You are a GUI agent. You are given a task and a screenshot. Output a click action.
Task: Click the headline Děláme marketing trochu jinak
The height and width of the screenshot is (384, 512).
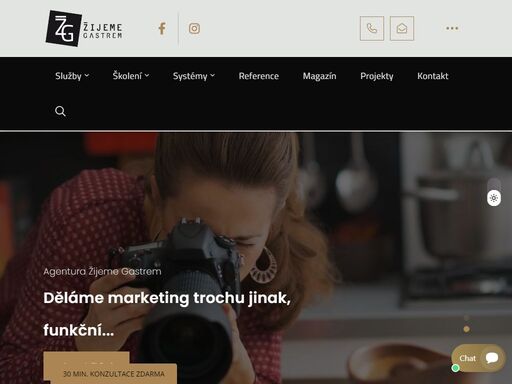coord(167,298)
